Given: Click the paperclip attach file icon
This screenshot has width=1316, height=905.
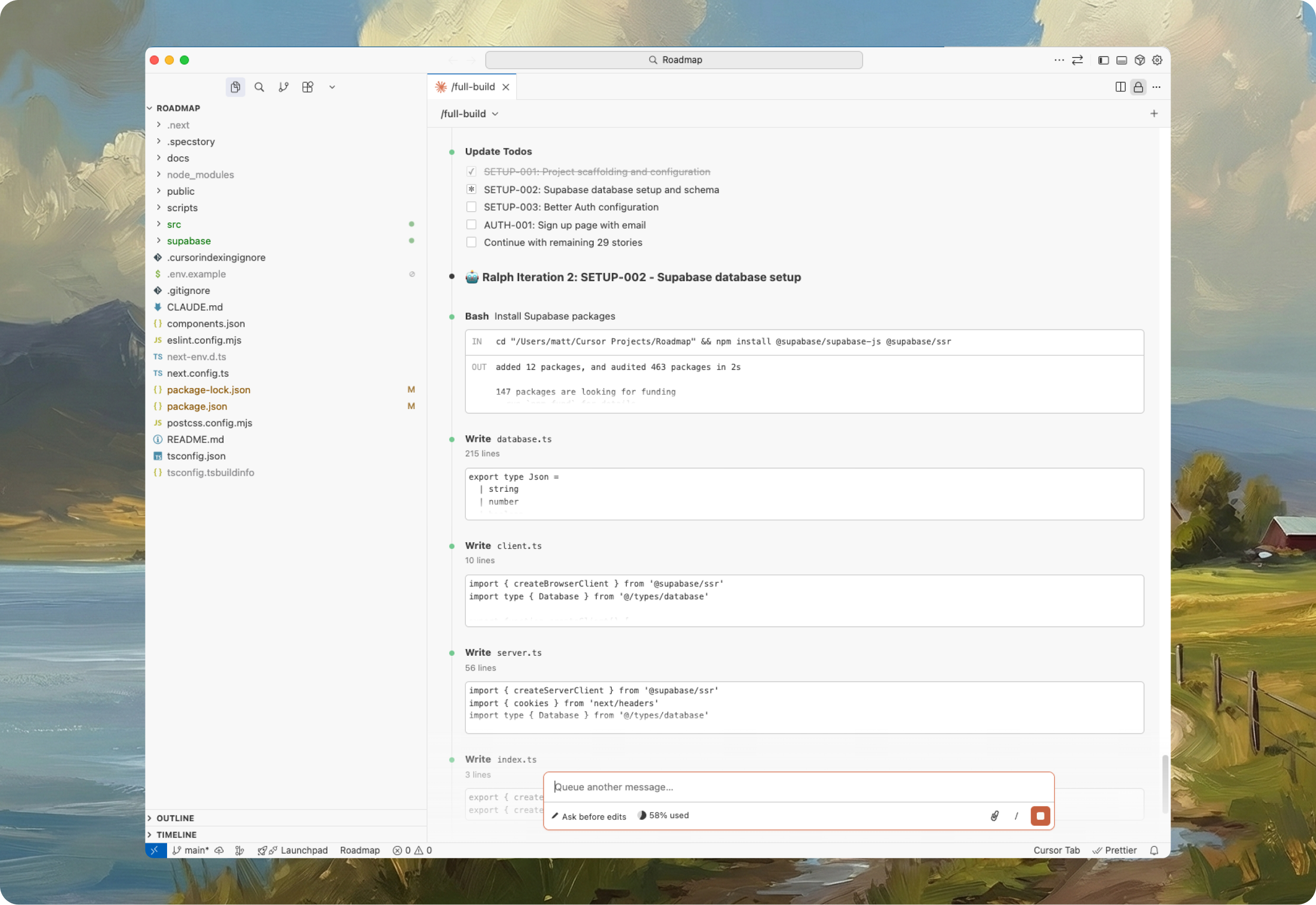Looking at the screenshot, I should pos(994,816).
